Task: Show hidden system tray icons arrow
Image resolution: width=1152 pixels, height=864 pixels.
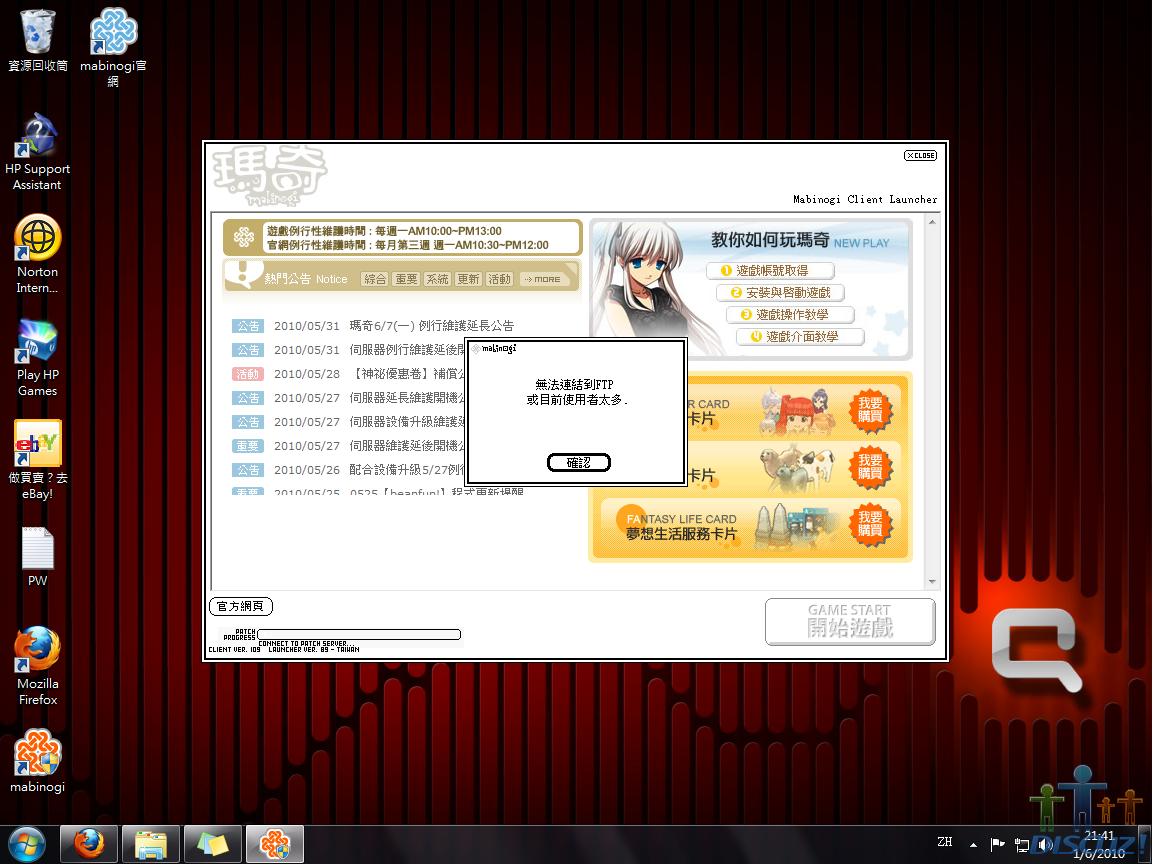Action: [973, 845]
